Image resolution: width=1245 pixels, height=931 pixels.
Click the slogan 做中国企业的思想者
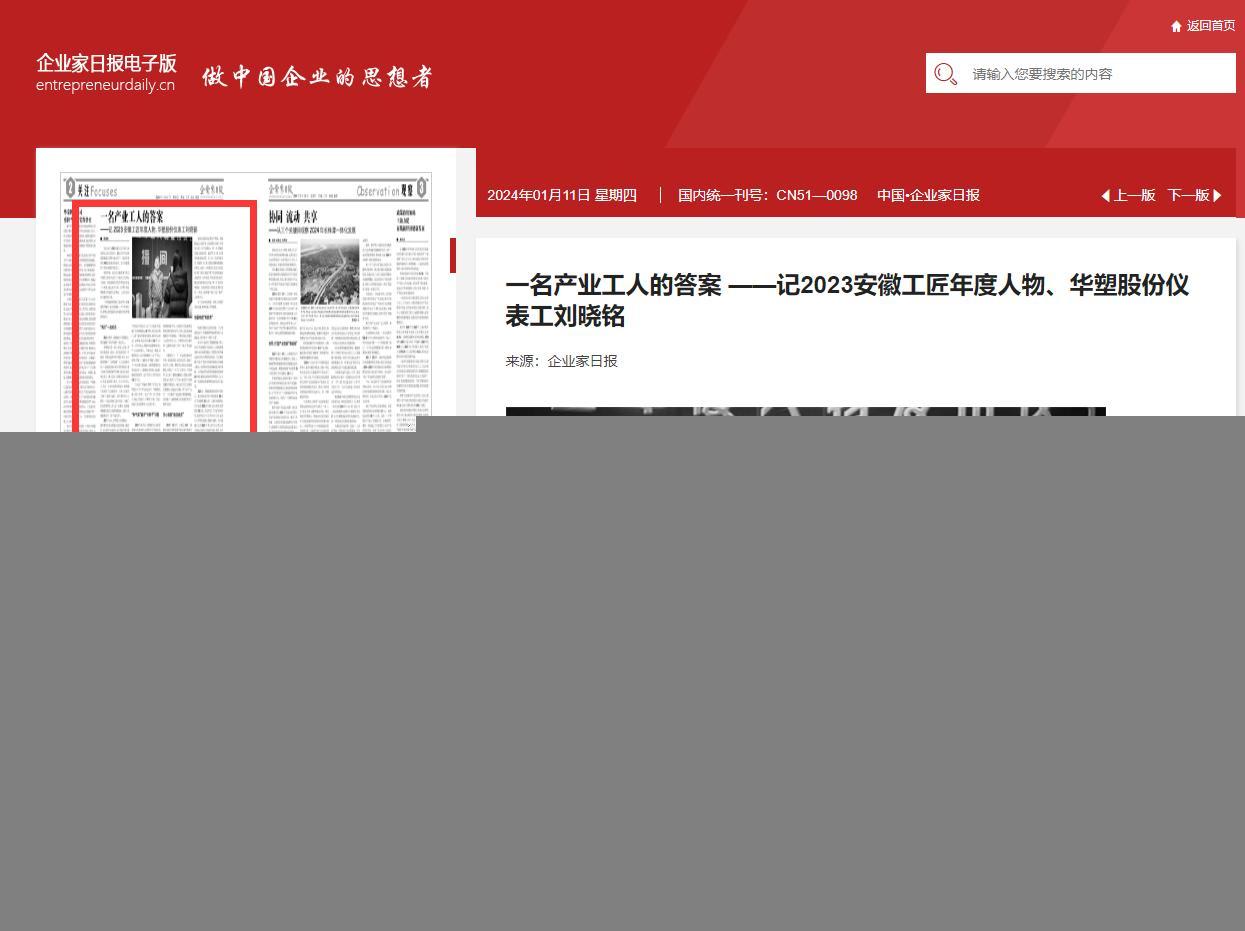pos(317,77)
